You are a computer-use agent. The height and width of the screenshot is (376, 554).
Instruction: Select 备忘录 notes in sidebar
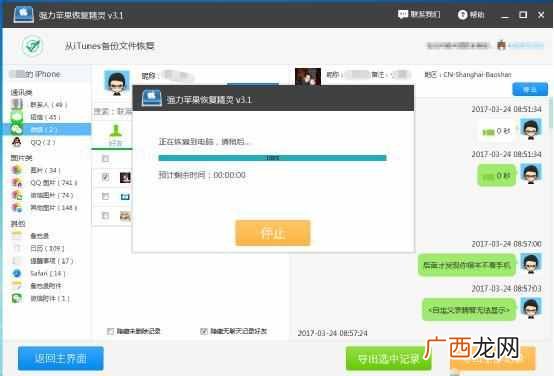click(39, 236)
